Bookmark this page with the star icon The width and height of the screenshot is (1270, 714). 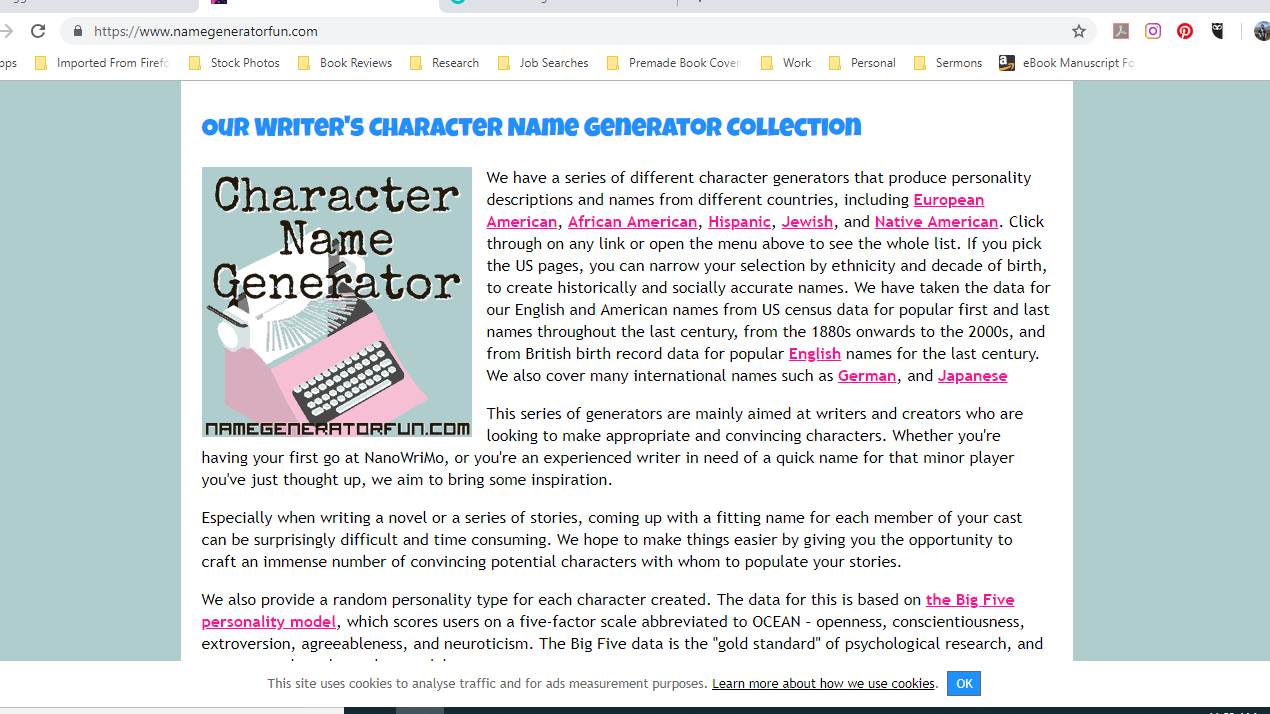1079,31
